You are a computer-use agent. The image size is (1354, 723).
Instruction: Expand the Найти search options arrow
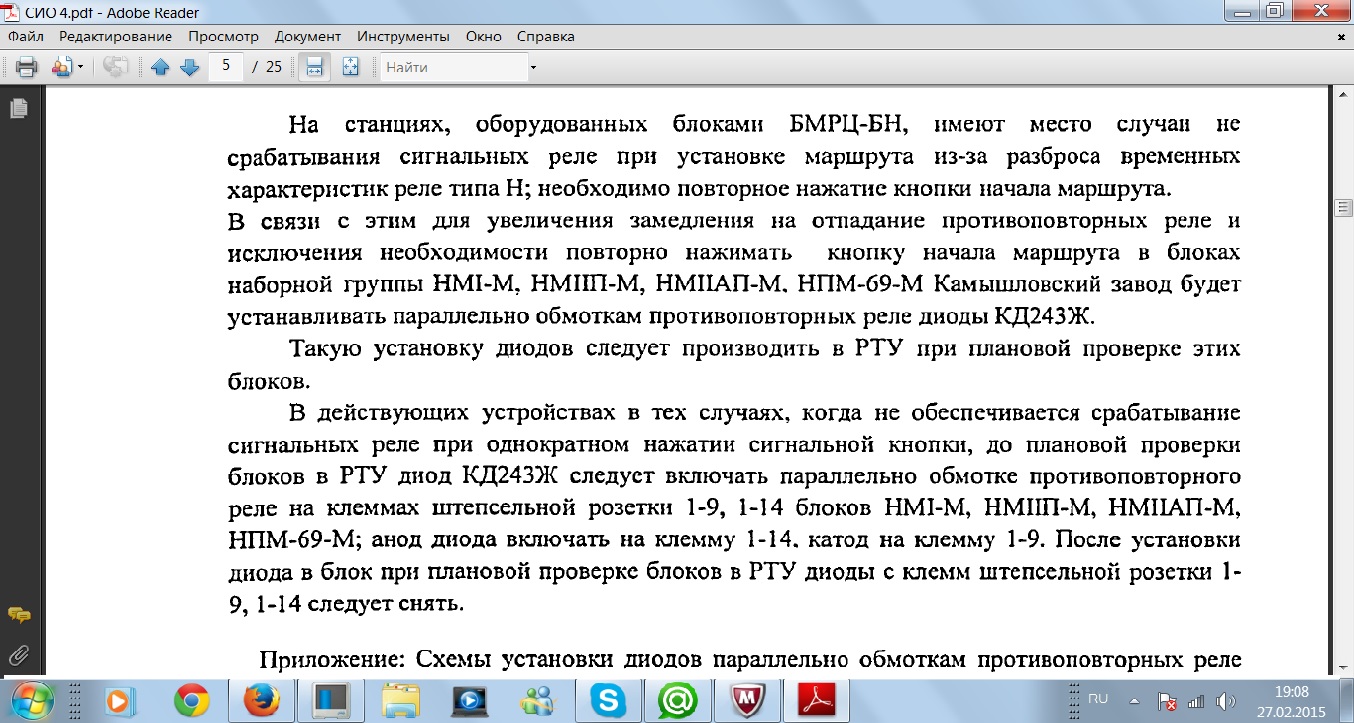(533, 68)
